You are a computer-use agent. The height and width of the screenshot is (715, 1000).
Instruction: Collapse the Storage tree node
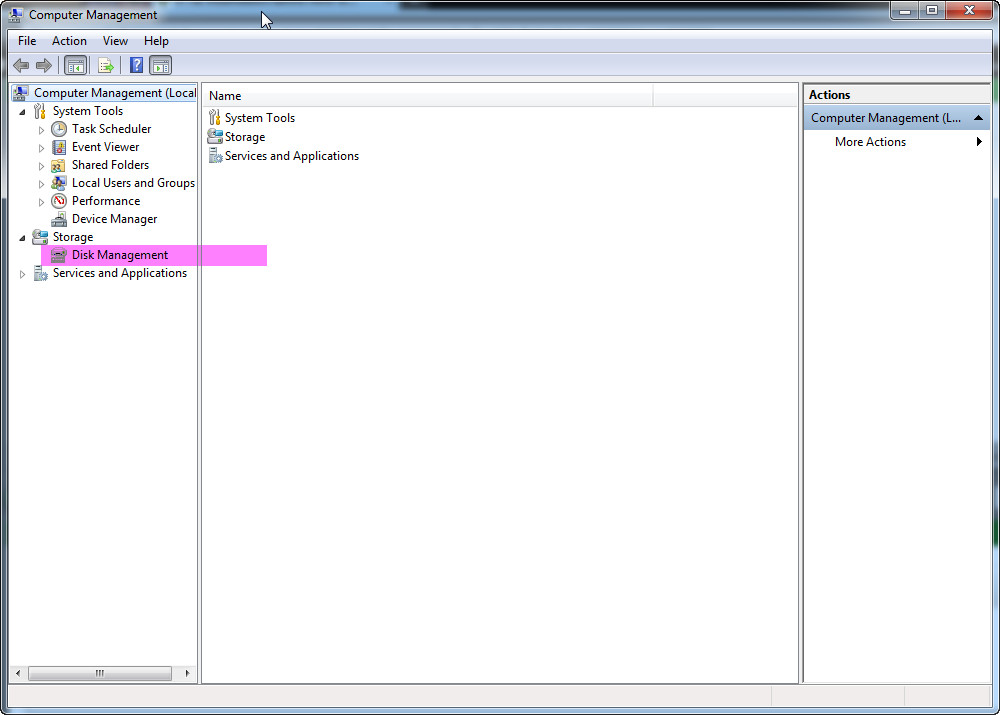click(23, 238)
